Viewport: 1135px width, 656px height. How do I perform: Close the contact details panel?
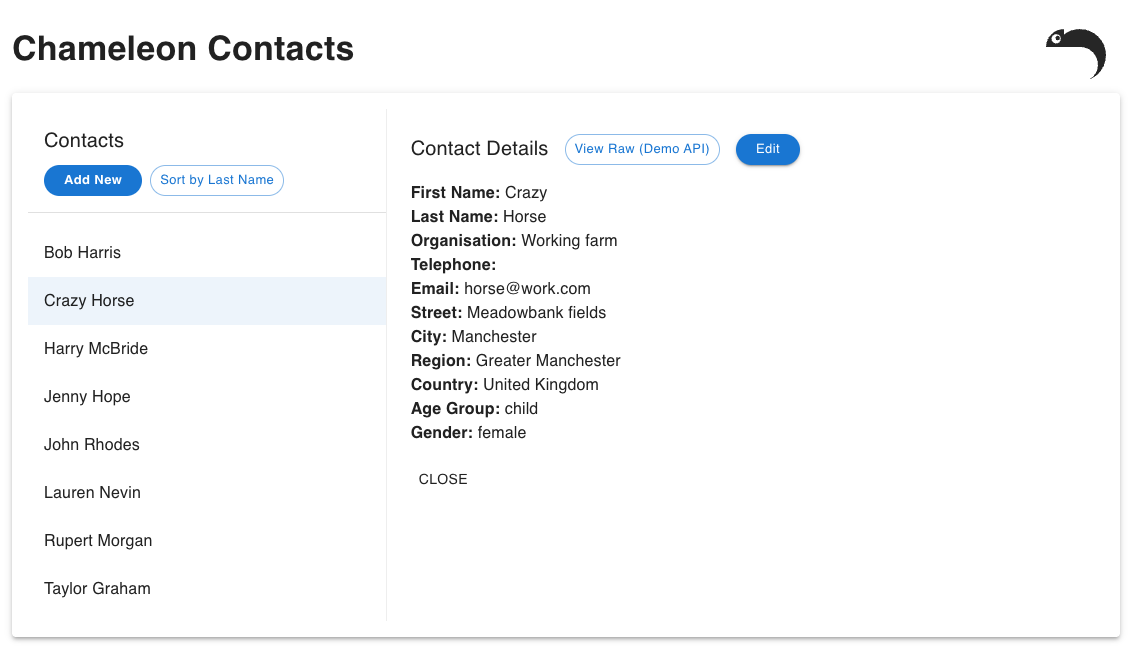click(x=443, y=479)
